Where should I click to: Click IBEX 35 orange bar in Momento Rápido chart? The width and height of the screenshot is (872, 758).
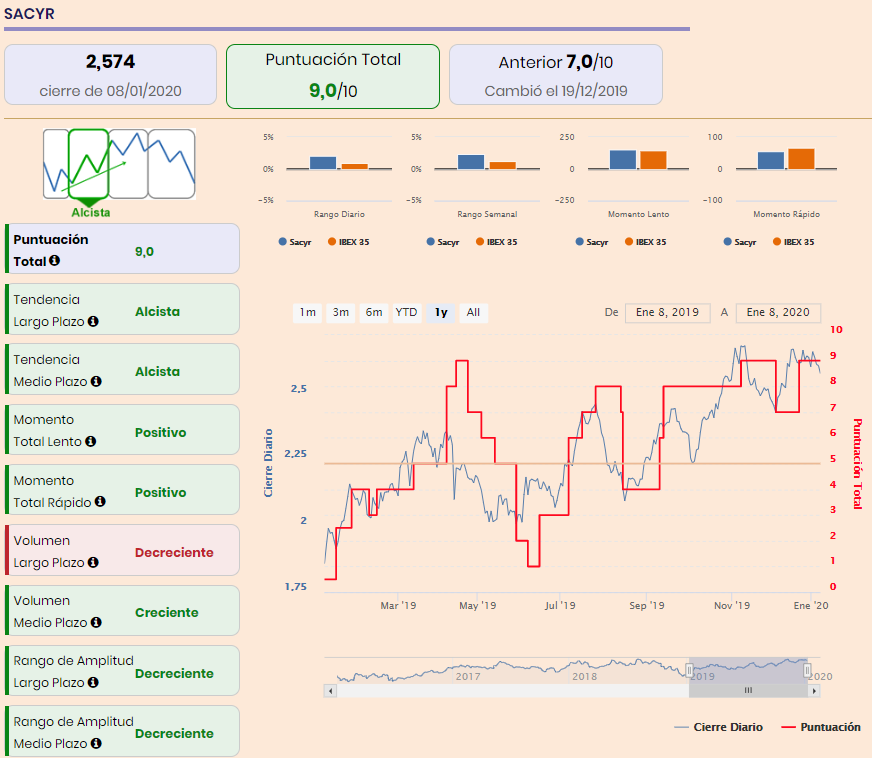pyautogui.click(x=801, y=158)
